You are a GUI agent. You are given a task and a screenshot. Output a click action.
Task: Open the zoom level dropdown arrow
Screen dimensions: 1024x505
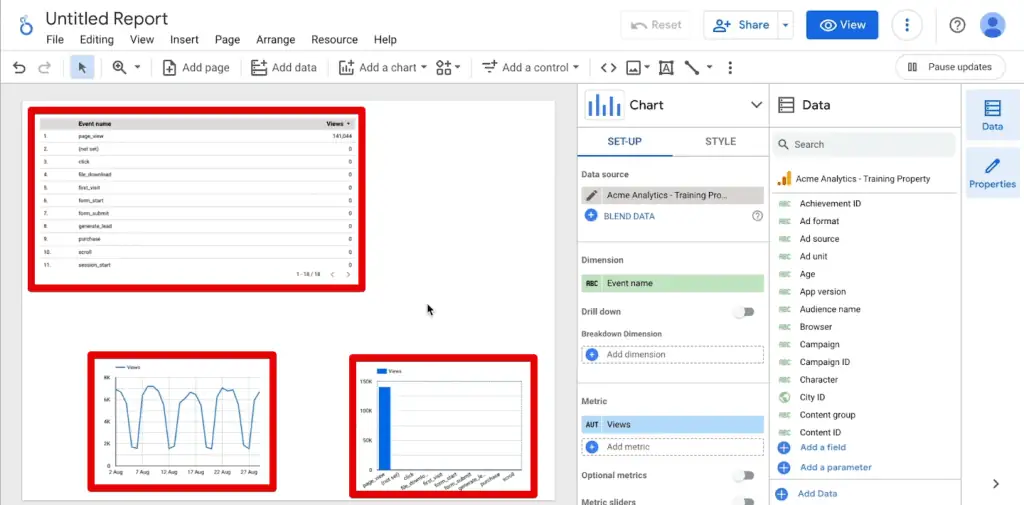[137, 67]
